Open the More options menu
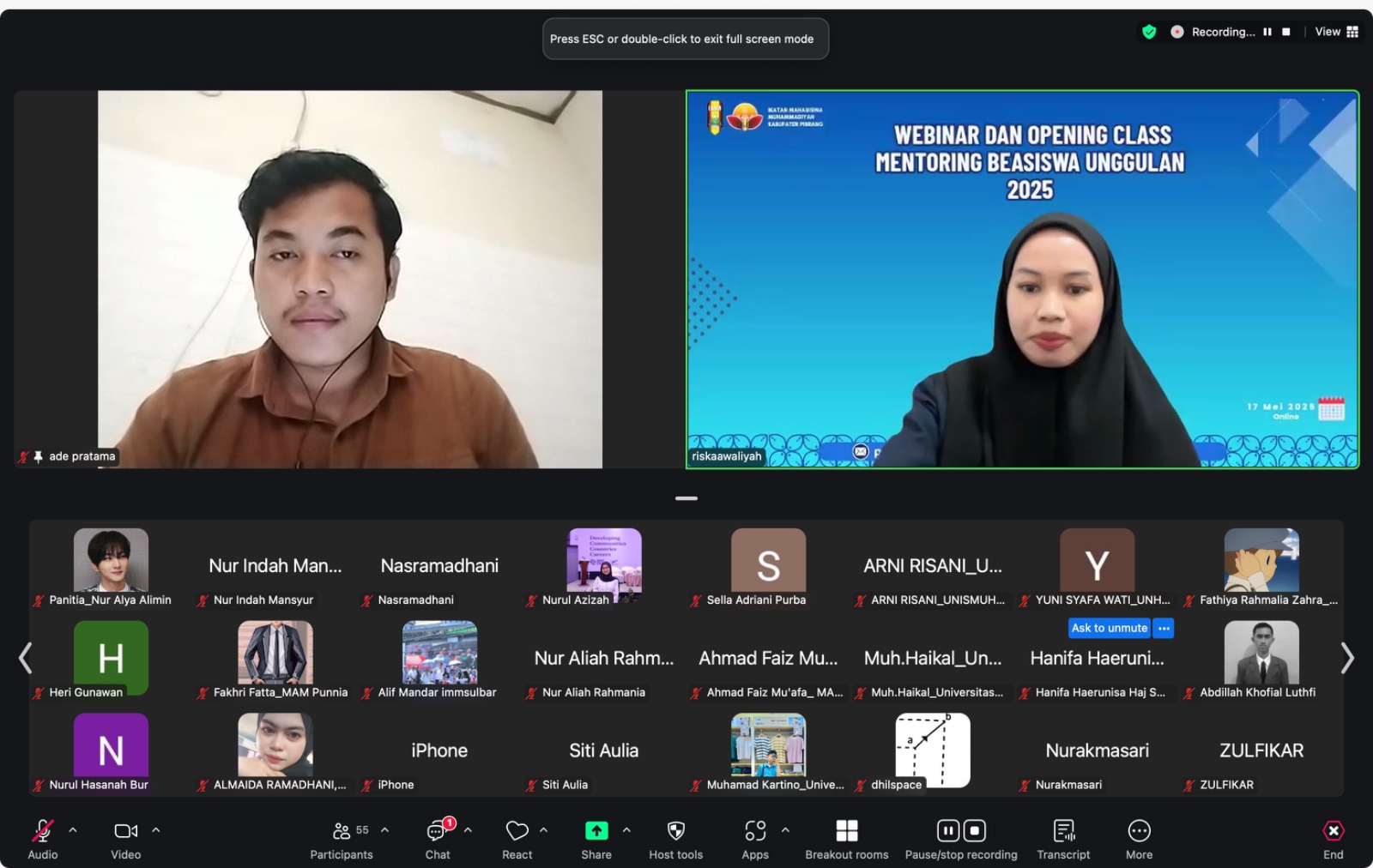Viewport: 1373px width, 868px height. point(1139,839)
